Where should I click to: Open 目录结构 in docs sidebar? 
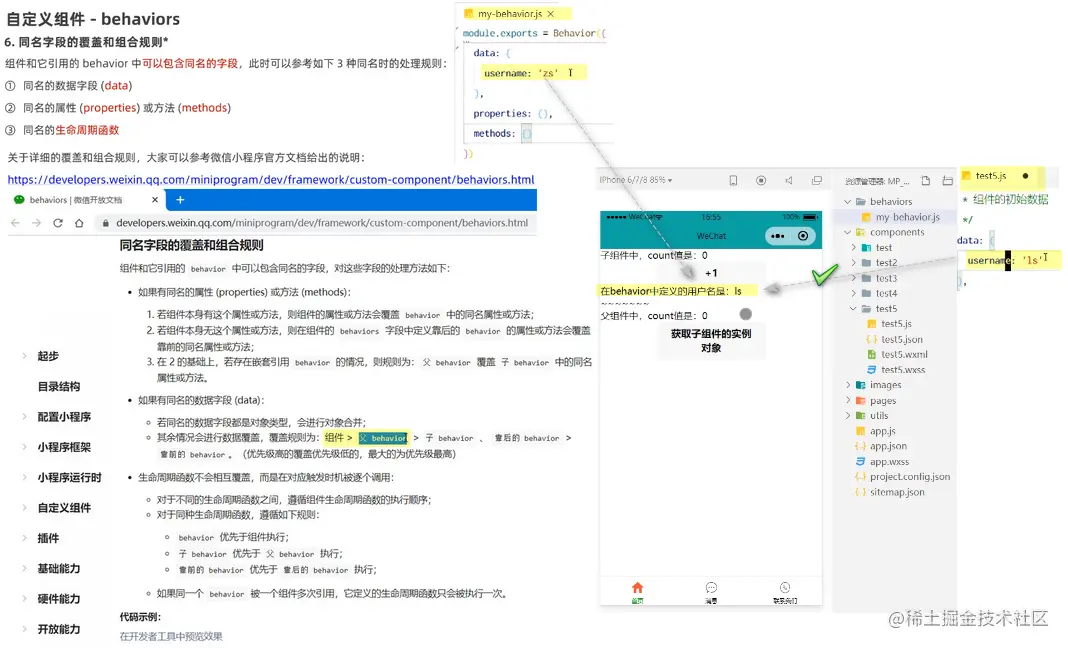pyautogui.click(x=59, y=386)
